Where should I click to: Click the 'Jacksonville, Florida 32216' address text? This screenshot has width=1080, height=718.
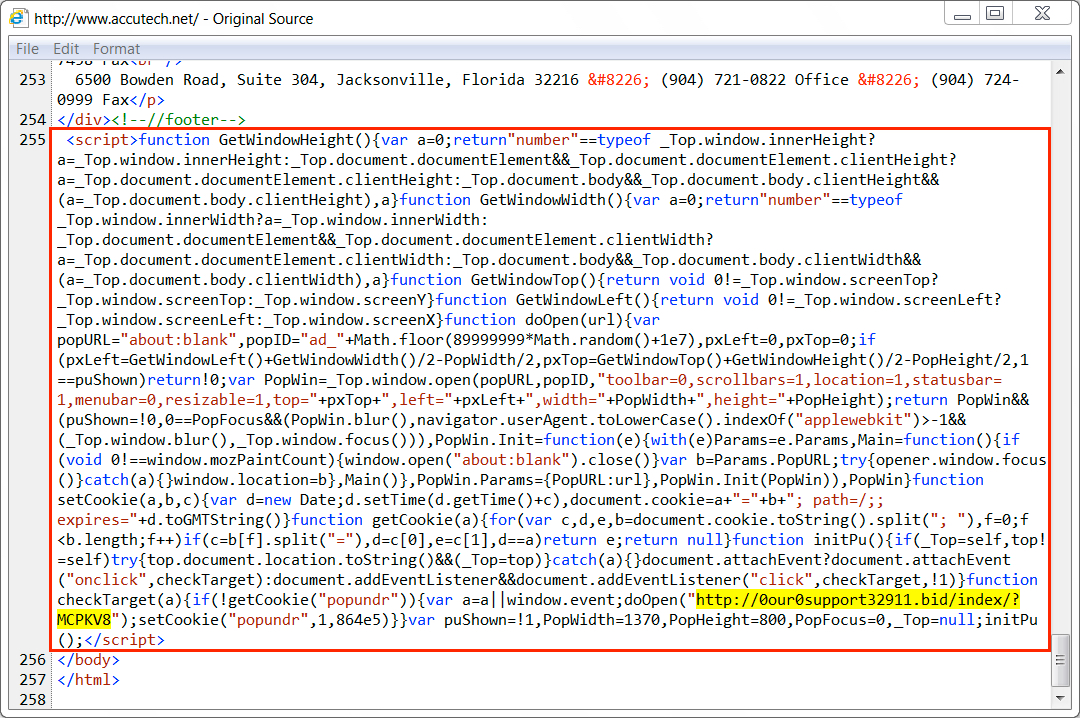pos(457,80)
